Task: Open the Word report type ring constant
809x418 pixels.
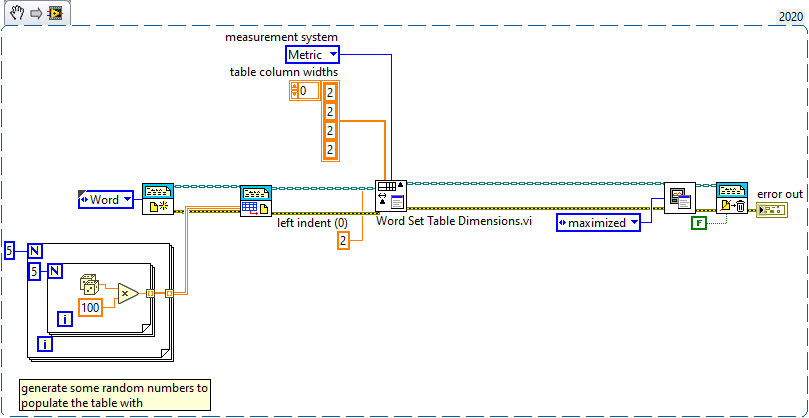Action: (x=106, y=200)
